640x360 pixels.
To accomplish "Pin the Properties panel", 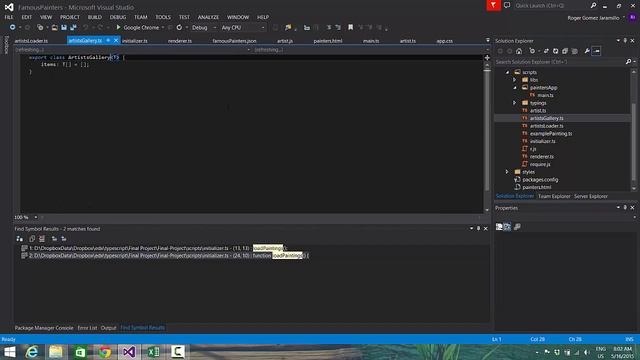I will [625, 208].
